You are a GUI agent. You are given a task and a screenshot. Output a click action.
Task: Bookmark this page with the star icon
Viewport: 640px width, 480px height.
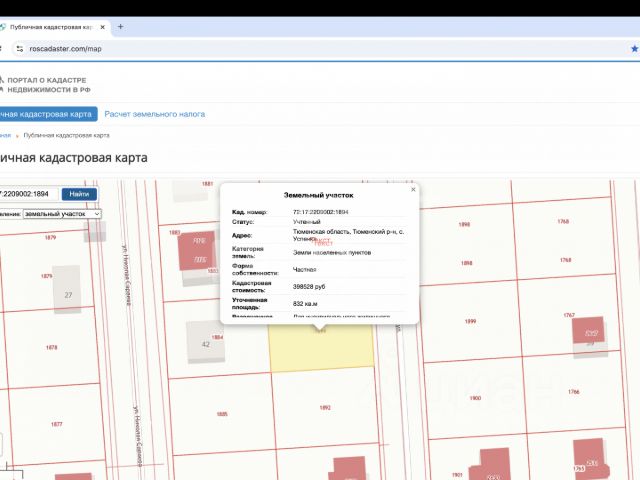point(634,49)
